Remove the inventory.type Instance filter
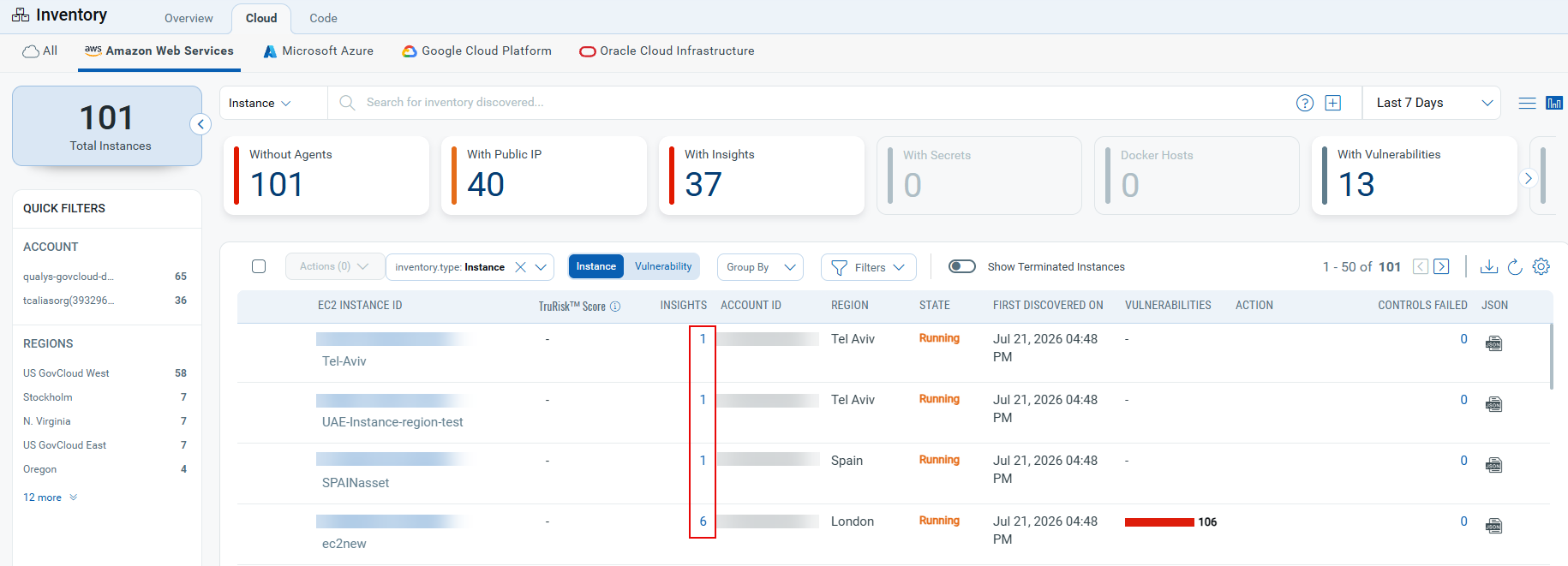The width and height of the screenshot is (1568, 566). click(520, 267)
